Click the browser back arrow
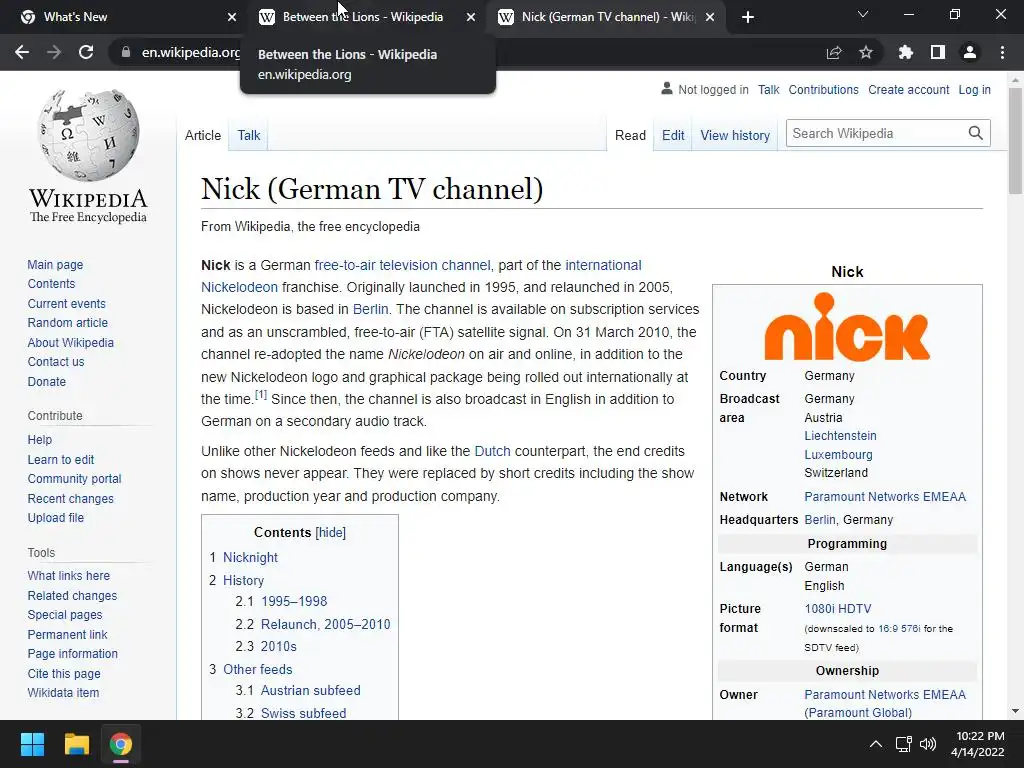 tap(22, 52)
